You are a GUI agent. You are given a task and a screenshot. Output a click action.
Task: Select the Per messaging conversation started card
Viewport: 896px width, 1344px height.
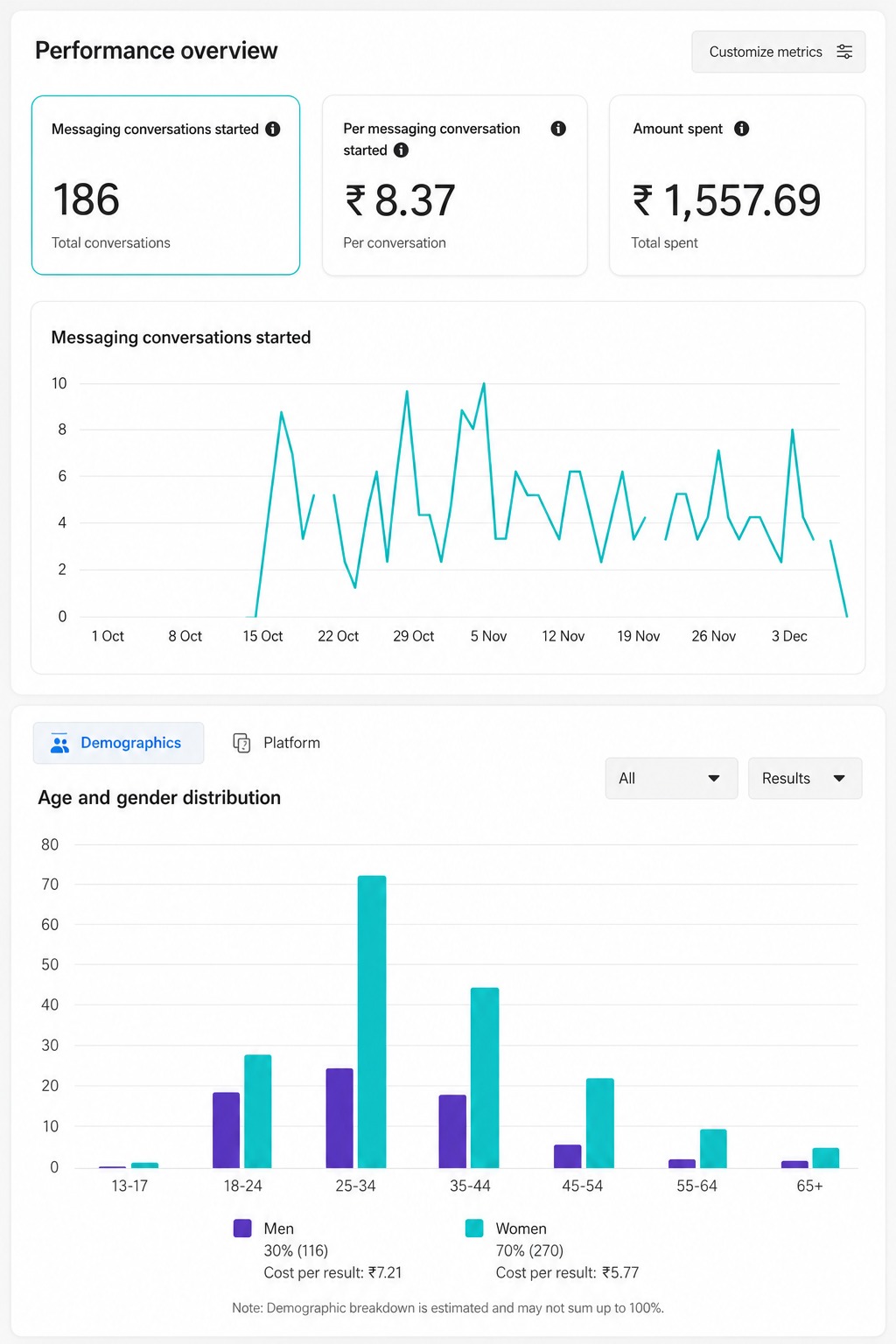tap(454, 185)
